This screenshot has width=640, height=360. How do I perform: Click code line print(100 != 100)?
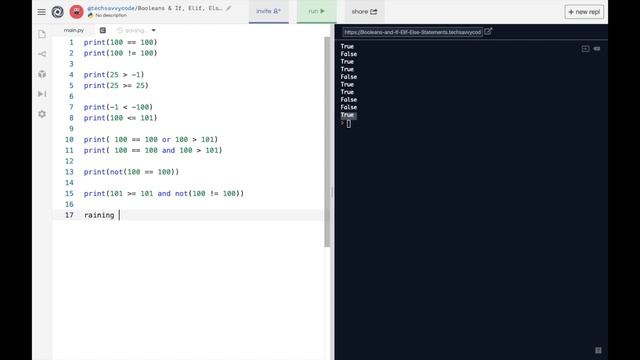pyautogui.click(x=120, y=53)
